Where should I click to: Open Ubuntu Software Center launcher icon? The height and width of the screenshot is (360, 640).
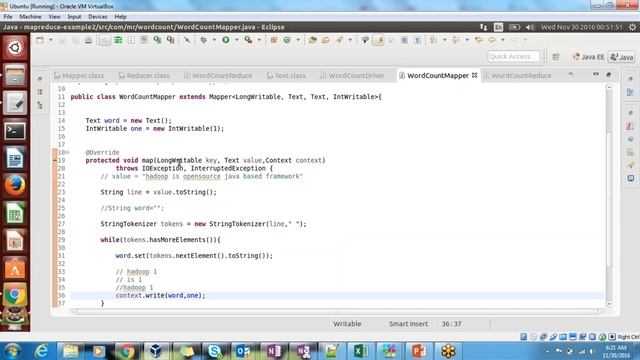(x=15, y=268)
